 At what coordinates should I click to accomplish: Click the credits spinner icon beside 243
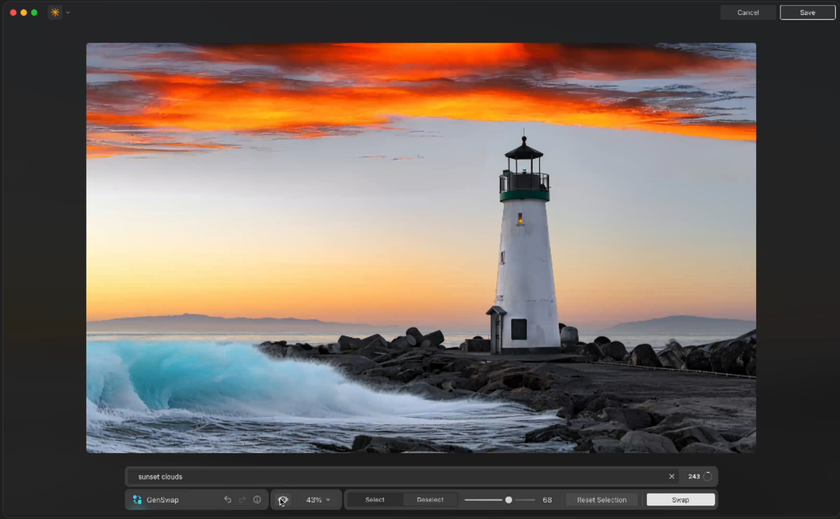(x=708, y=477)
